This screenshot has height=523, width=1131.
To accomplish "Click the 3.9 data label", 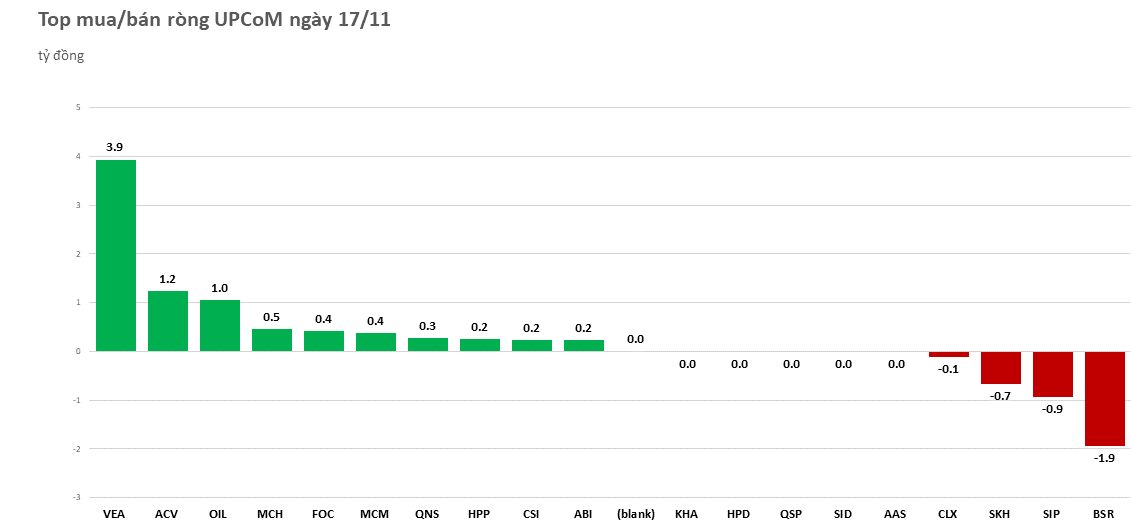I will coord(115,147).
